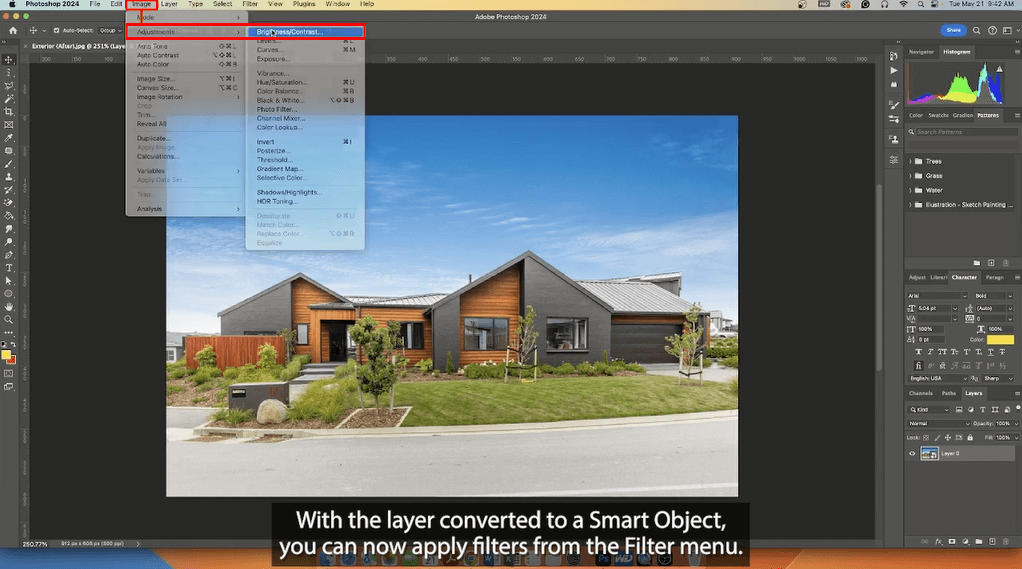Open the help question-mark icon
The height and width of the screenshot is (569, 1022).
tap(992, 30)
